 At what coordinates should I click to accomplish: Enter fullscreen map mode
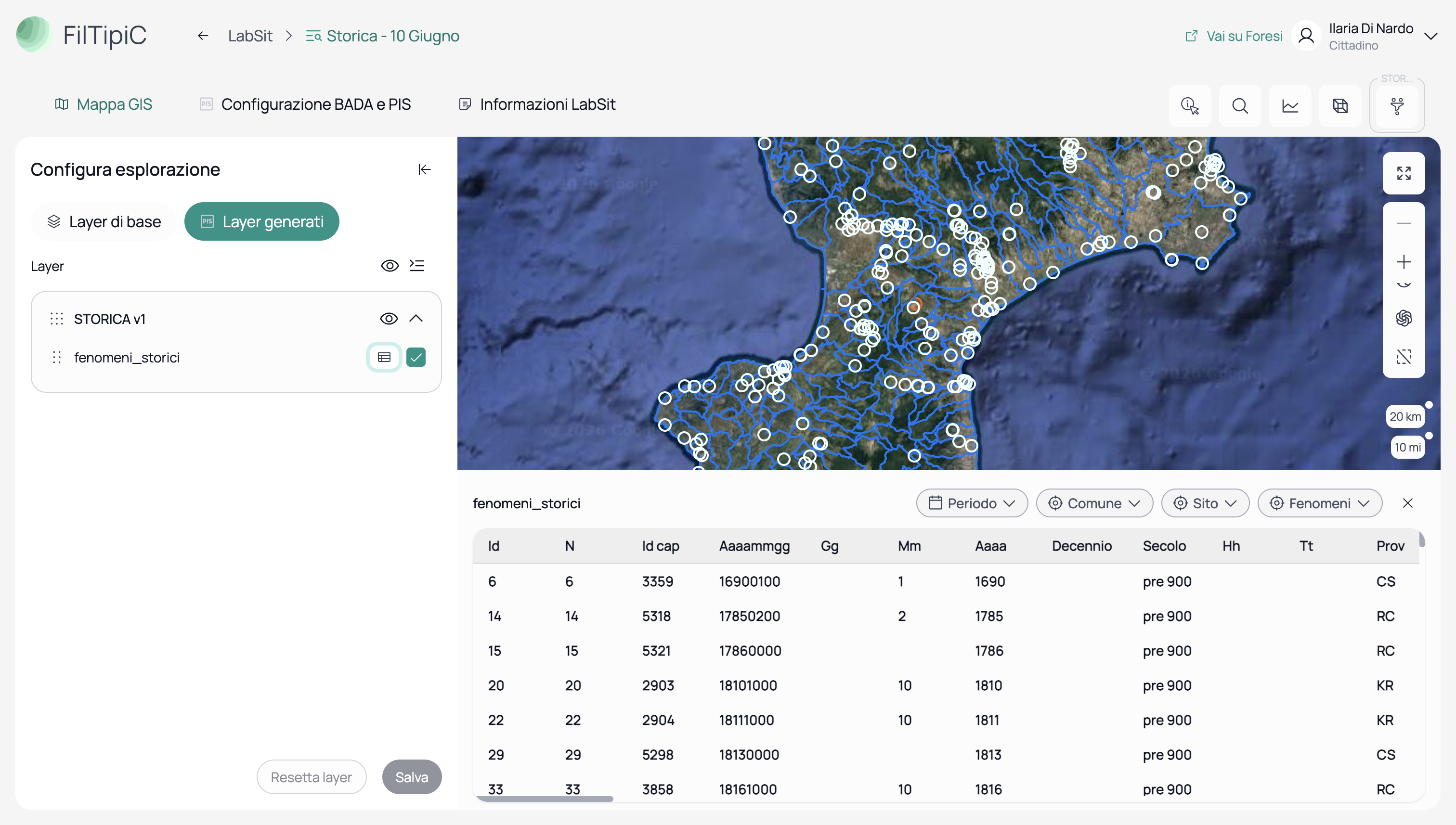[x=1404, y=173]
